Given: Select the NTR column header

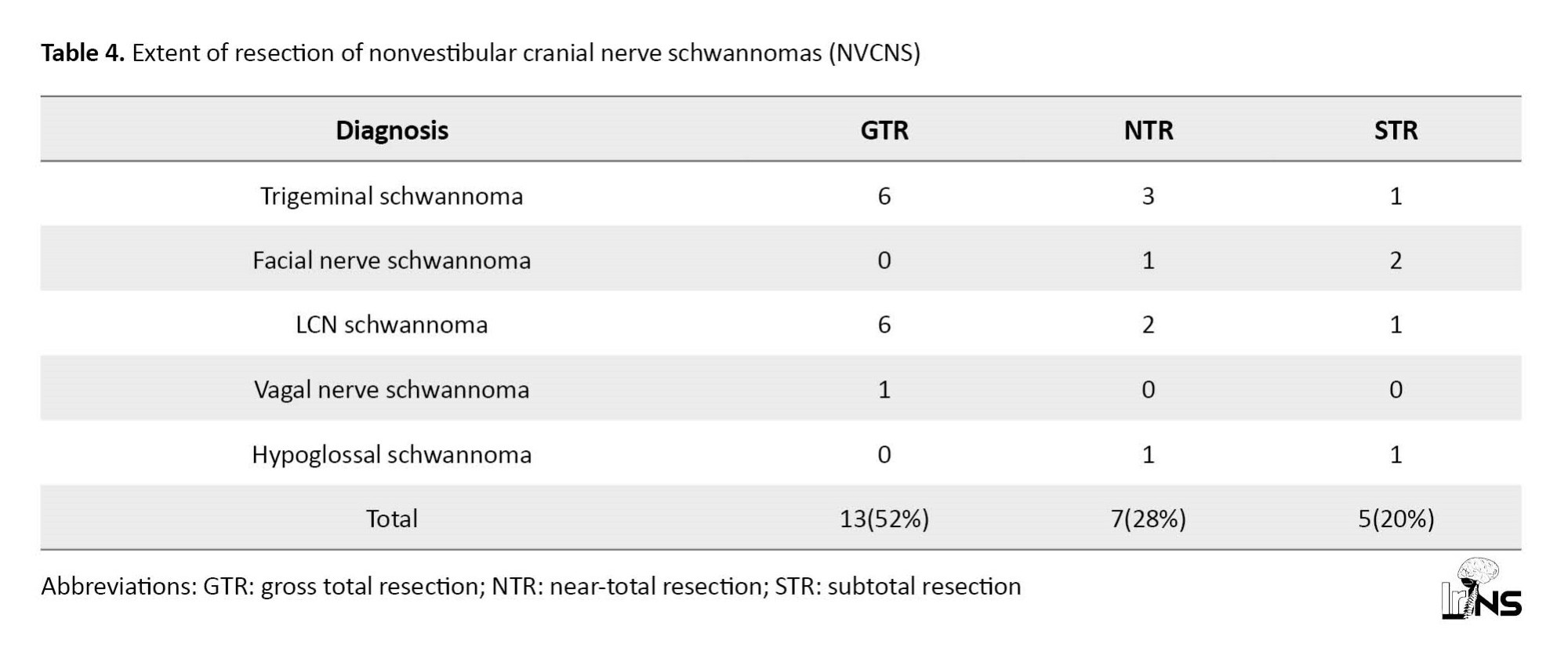Looking at the screenshot, I should (x=1149, y=130).
